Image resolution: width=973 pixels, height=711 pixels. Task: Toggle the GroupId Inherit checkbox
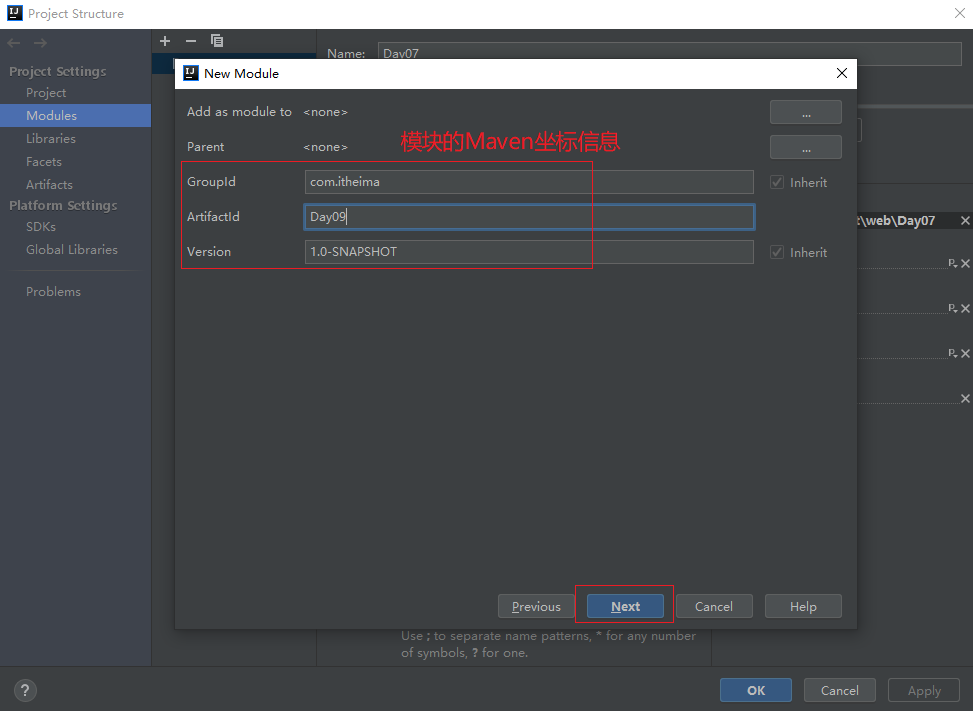pos(777,183)
